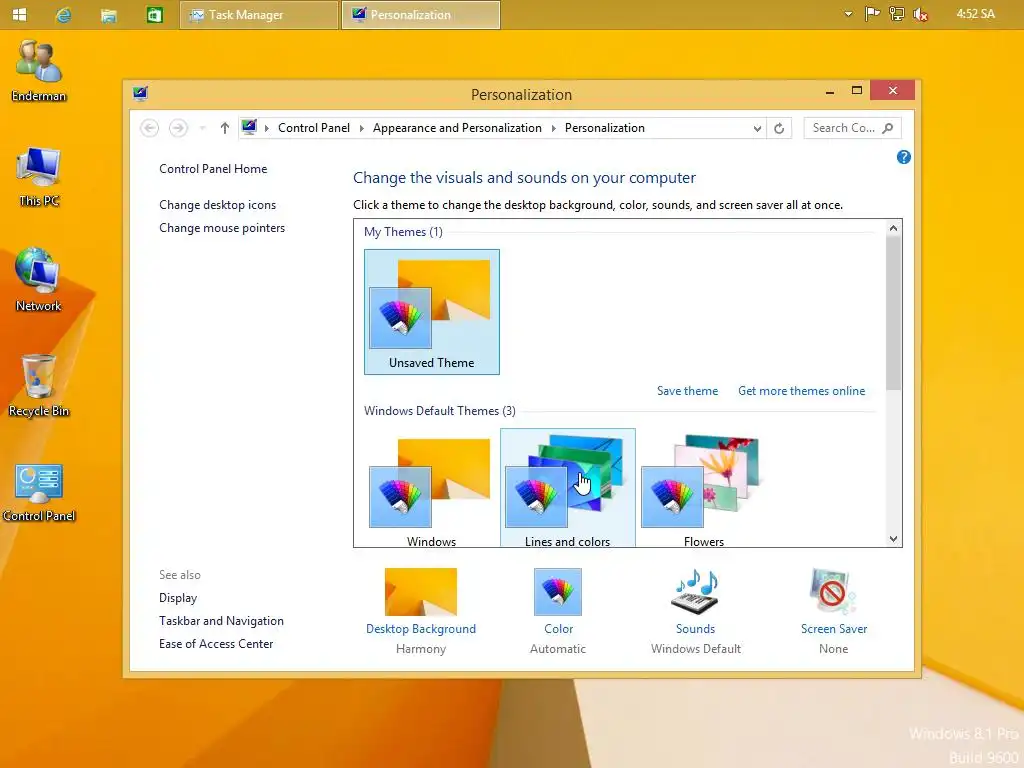Select the Personalization taskbar button
This screenshot has height=768, width=1024.
(x=421, y=14)
